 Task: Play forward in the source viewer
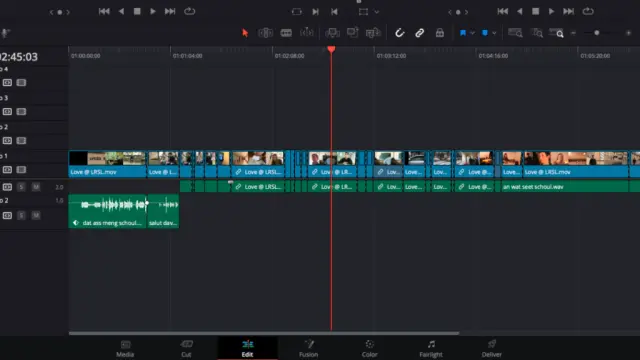(153, 11)
